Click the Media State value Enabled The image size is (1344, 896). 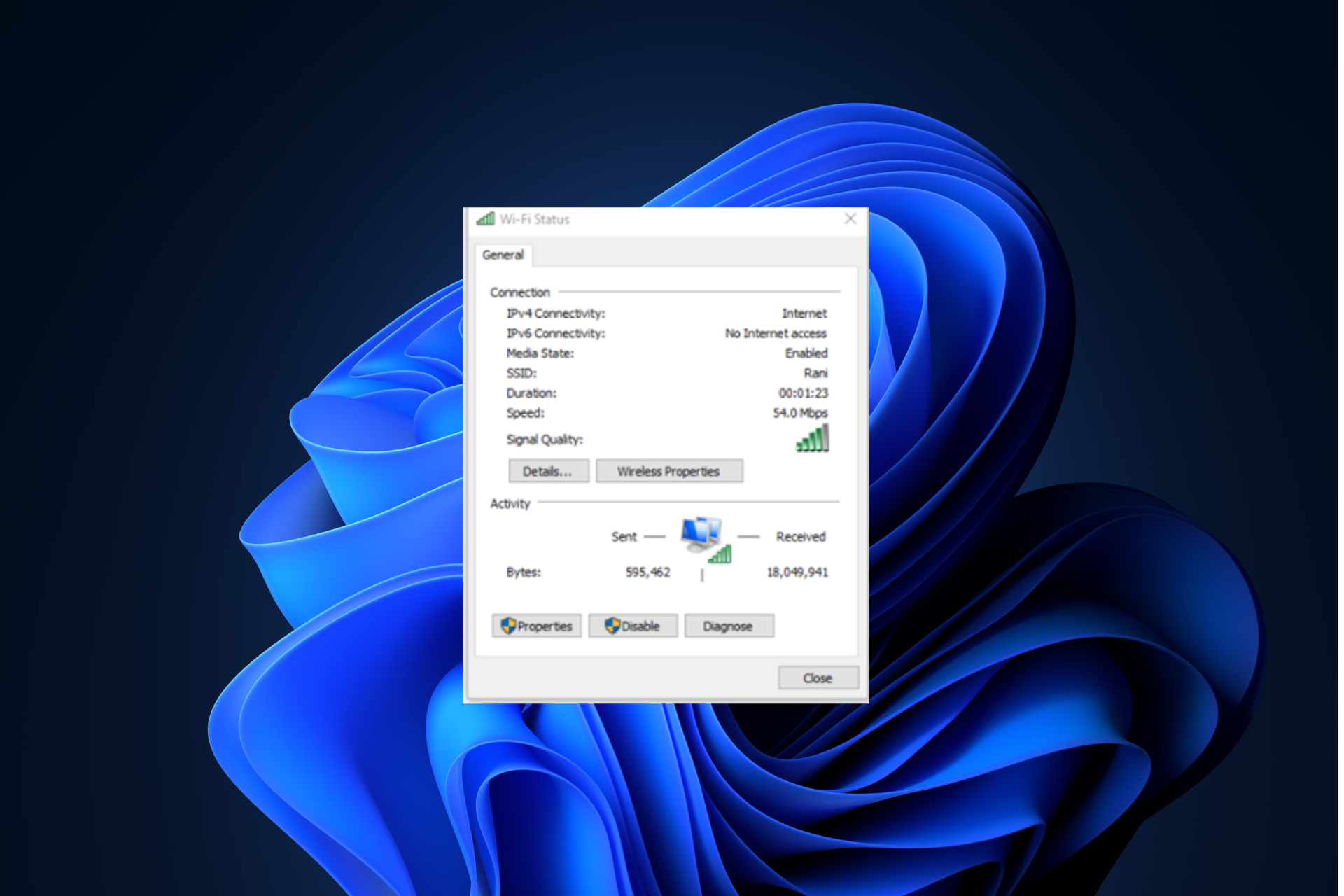[x=806, y=353]
